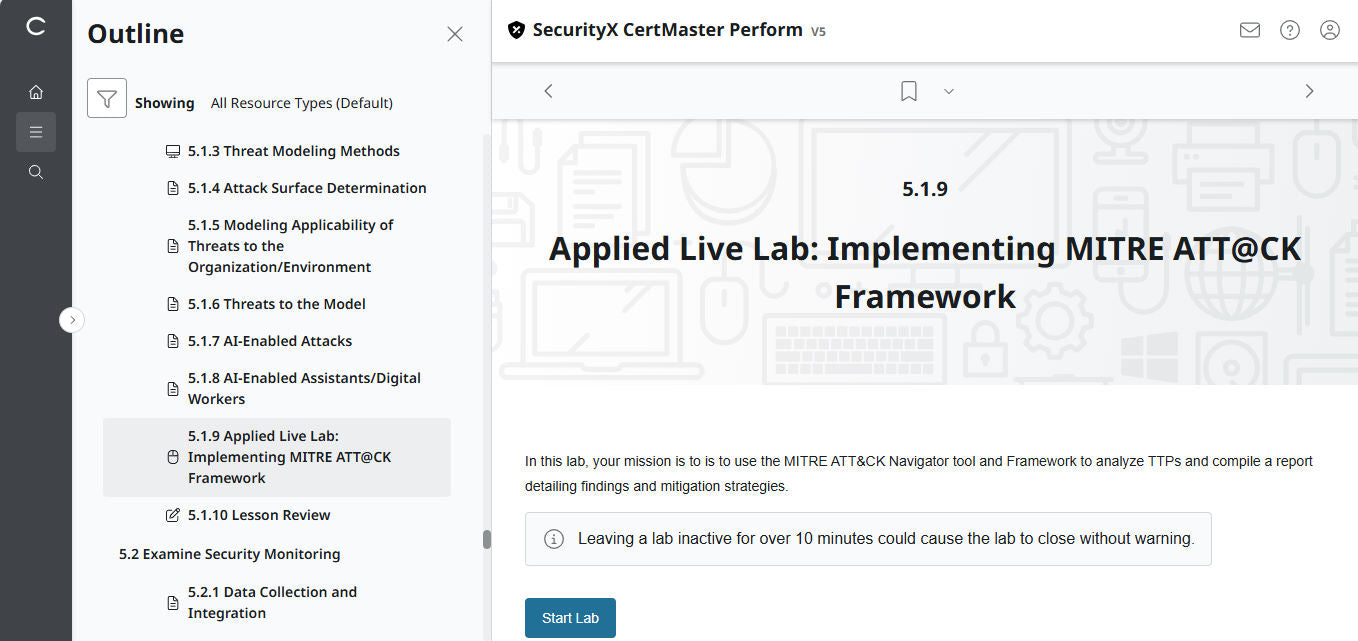The height and width of the screenshot is (641, 1358).
Task: Open the user account profile icon
Action: point(1329,30)
